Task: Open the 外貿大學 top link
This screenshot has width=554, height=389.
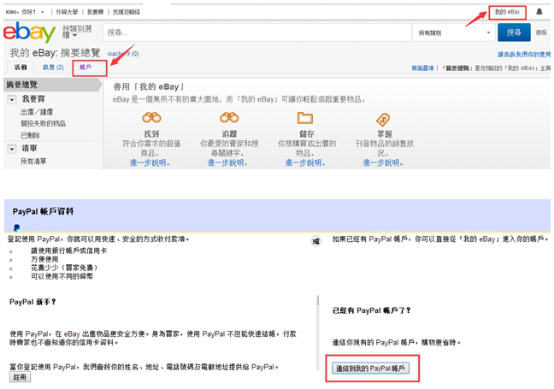Action: tap(67, 12)
